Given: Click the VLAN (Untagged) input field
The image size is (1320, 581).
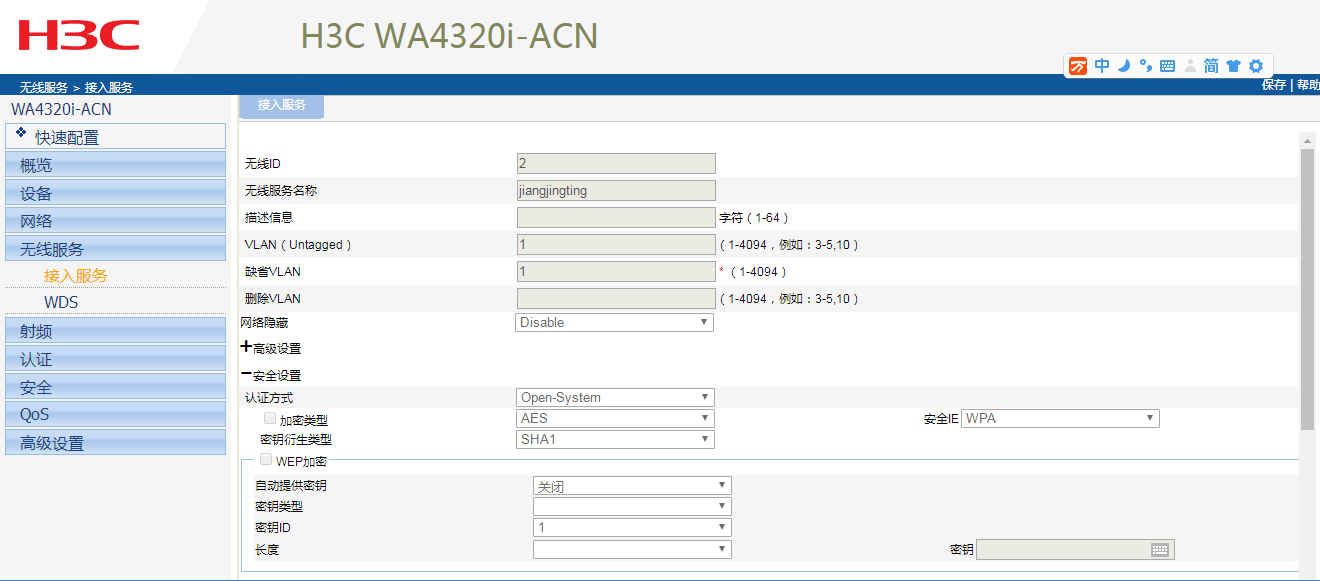Looking at the screenshot, I should 616,244.
